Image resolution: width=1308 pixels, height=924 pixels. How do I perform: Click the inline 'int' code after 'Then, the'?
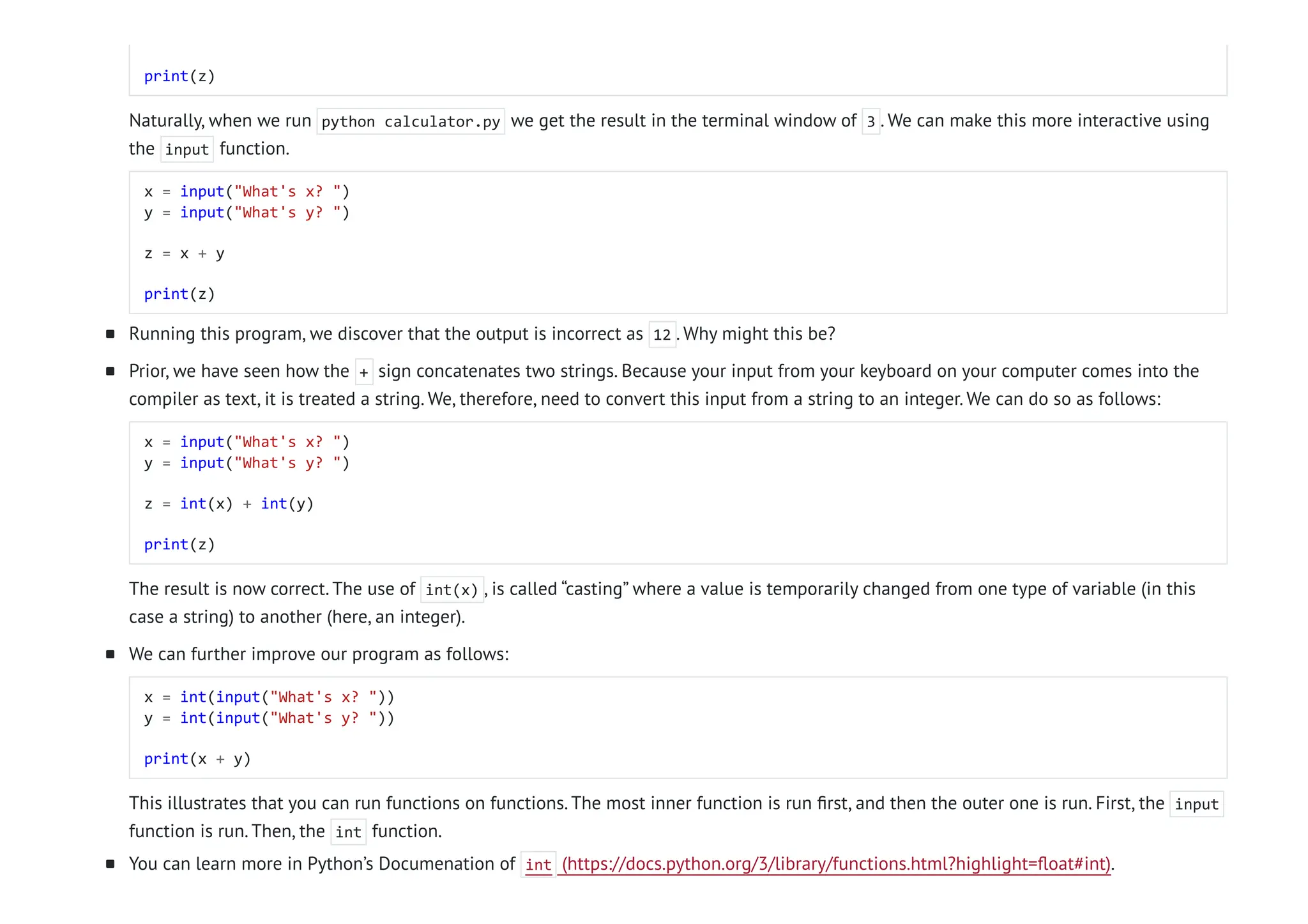tap(348, 832)
